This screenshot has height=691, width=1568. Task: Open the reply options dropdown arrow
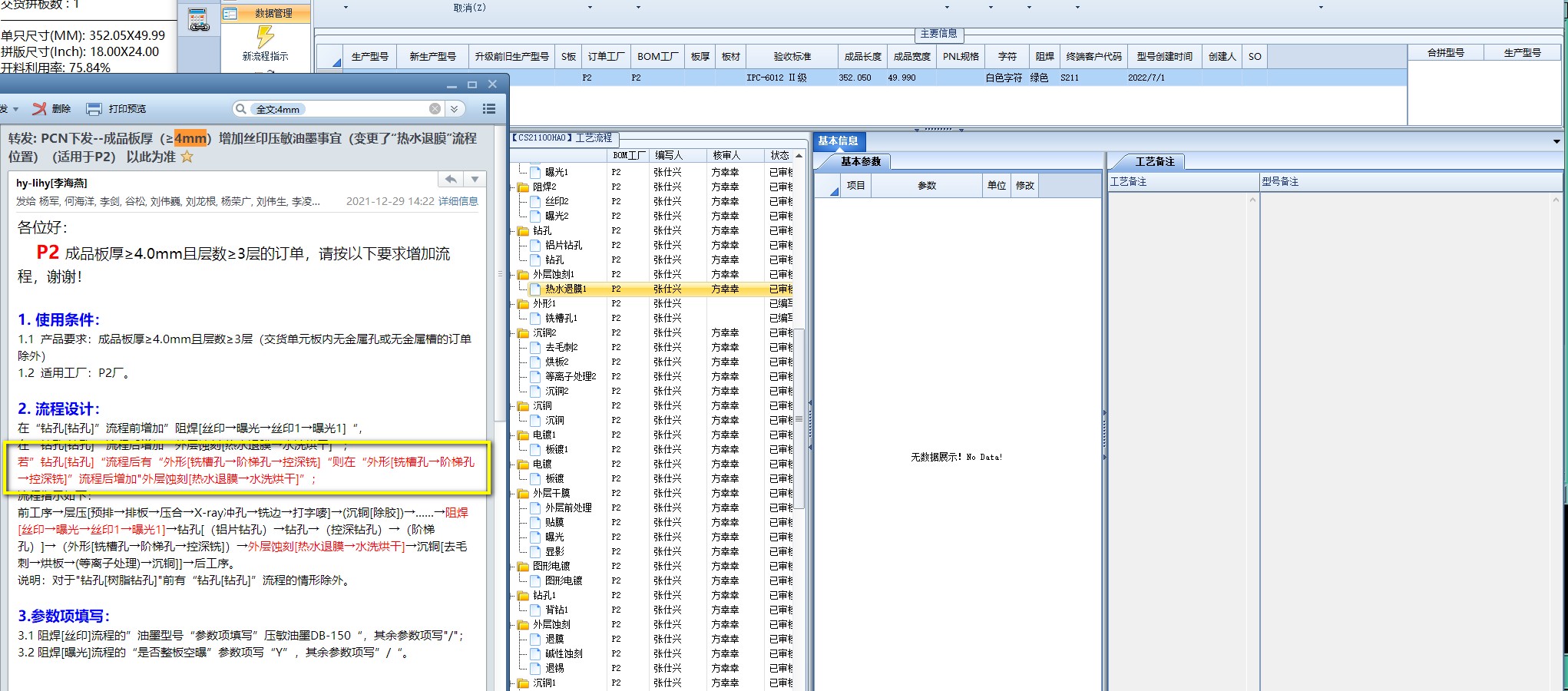point(475,179)
